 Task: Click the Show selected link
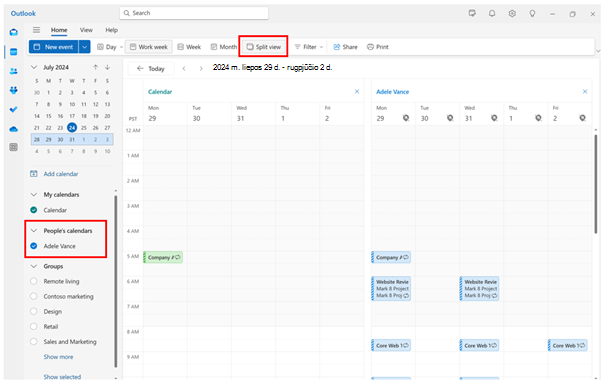62,377
